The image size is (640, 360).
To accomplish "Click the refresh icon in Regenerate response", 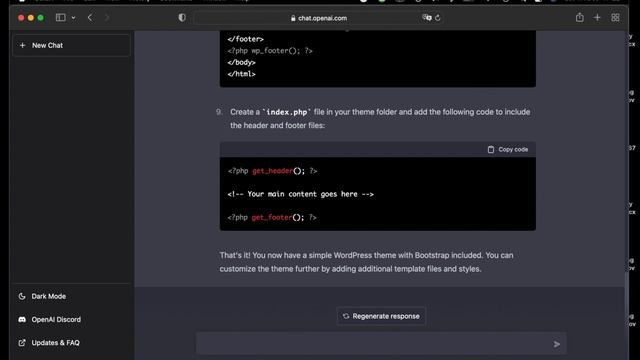I will [346, 316].
